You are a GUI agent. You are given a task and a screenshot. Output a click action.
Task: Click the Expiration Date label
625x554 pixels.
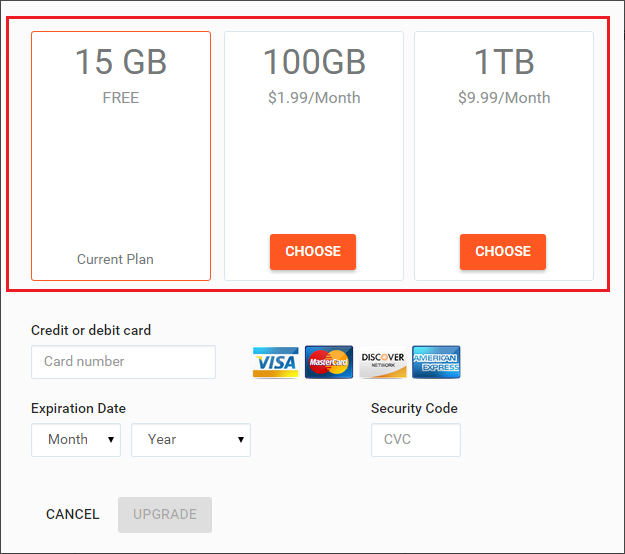[78, 408]
